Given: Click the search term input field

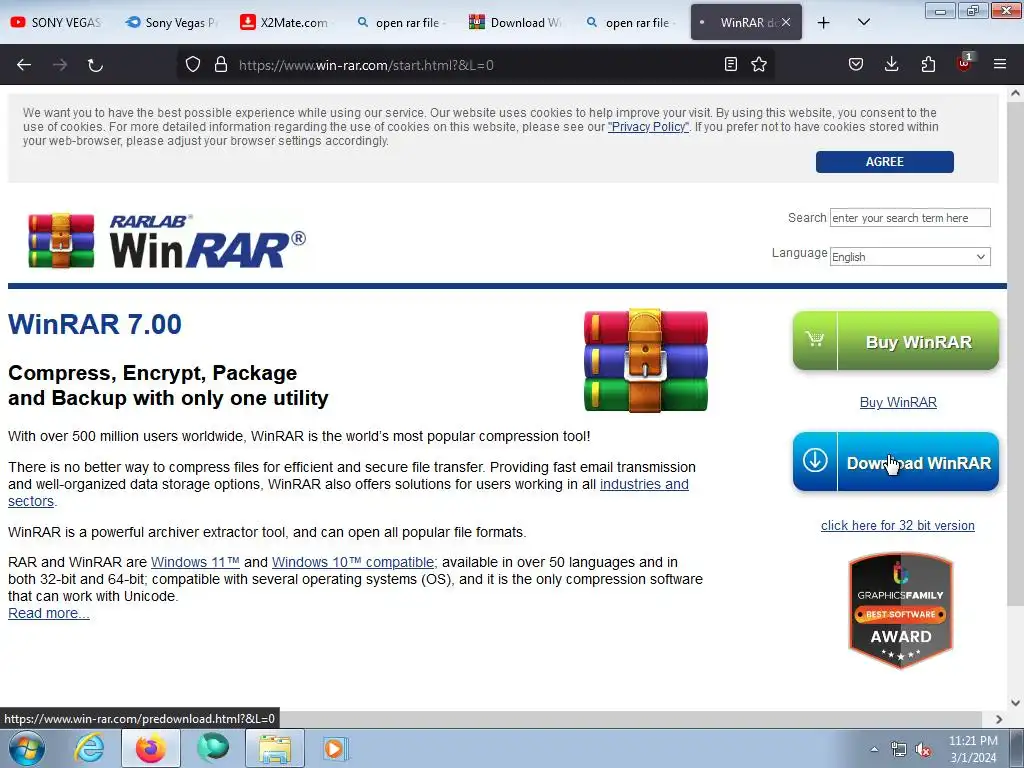Looking at the screenshot, I should (x=910, y=217).
